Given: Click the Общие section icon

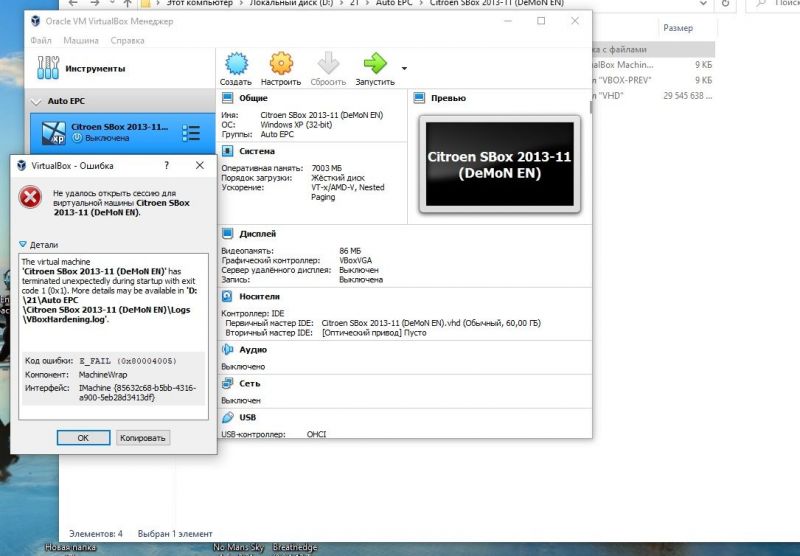Looking at the screenshot, I should 228,98.
